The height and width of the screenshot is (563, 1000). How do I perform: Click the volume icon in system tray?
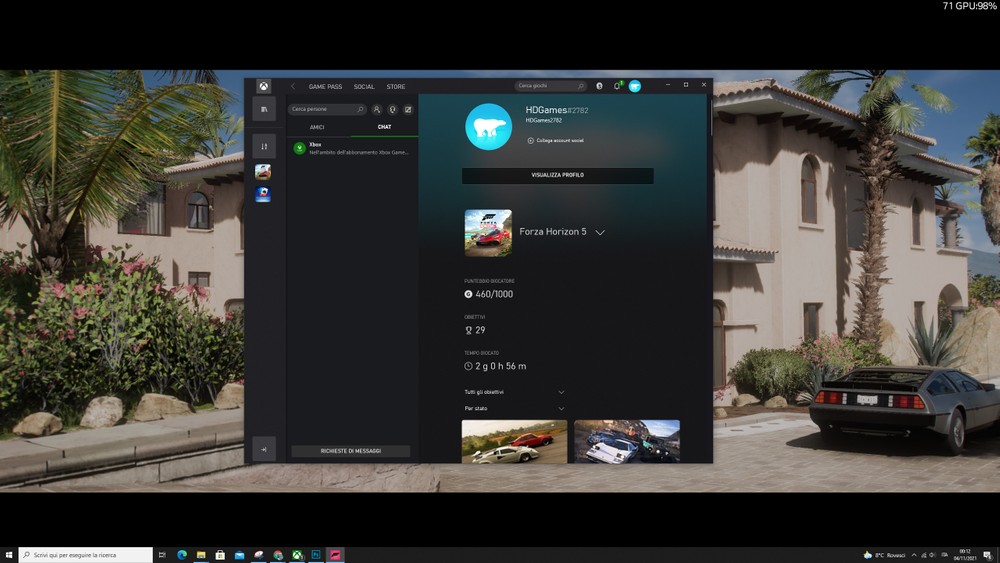(x=932, y=555)
